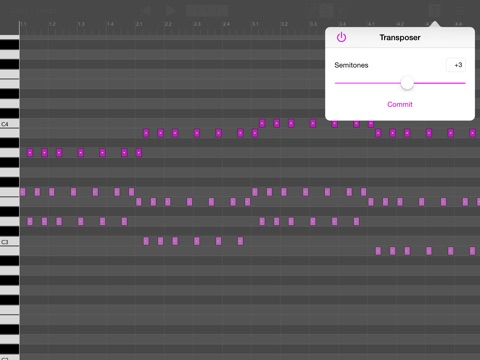Click the topmost black piano key
Screen dimensions: 480x360
tap(9, 45)
